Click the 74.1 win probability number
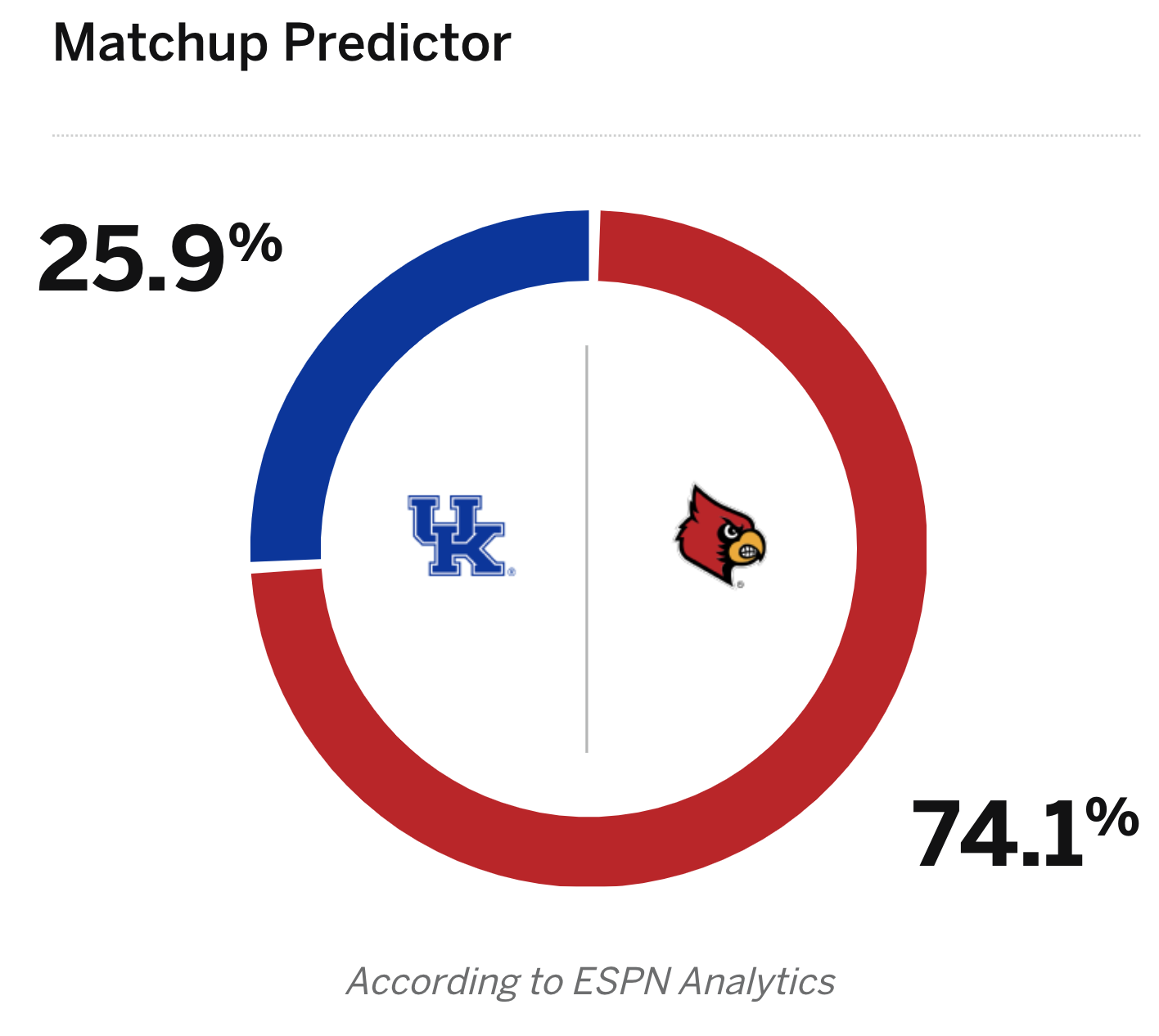Image resolution: width=1159 pixels, height=1036 pixels. (x=995, y=835)
